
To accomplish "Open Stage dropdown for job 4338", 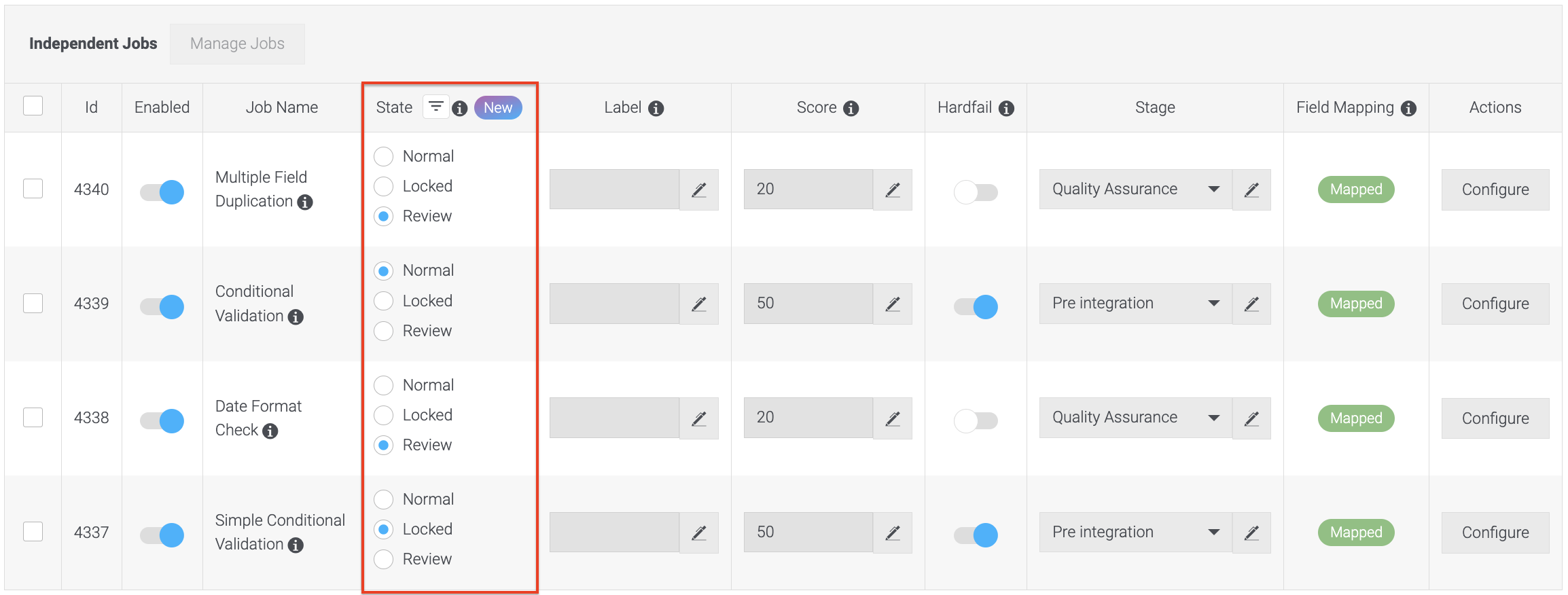I will click(1135, 418).
